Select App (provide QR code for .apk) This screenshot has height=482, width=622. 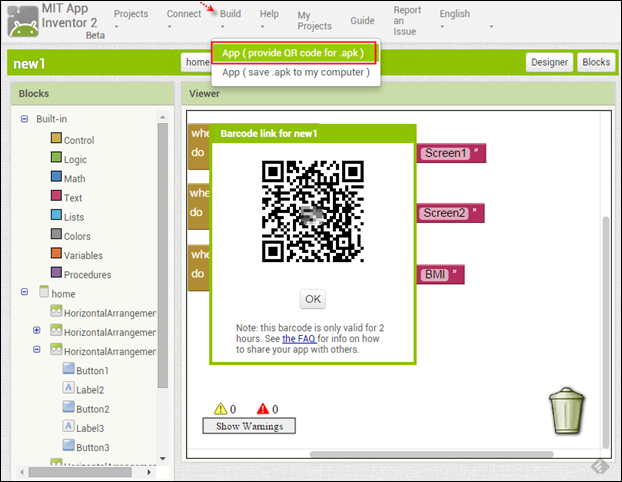[294, 53]
